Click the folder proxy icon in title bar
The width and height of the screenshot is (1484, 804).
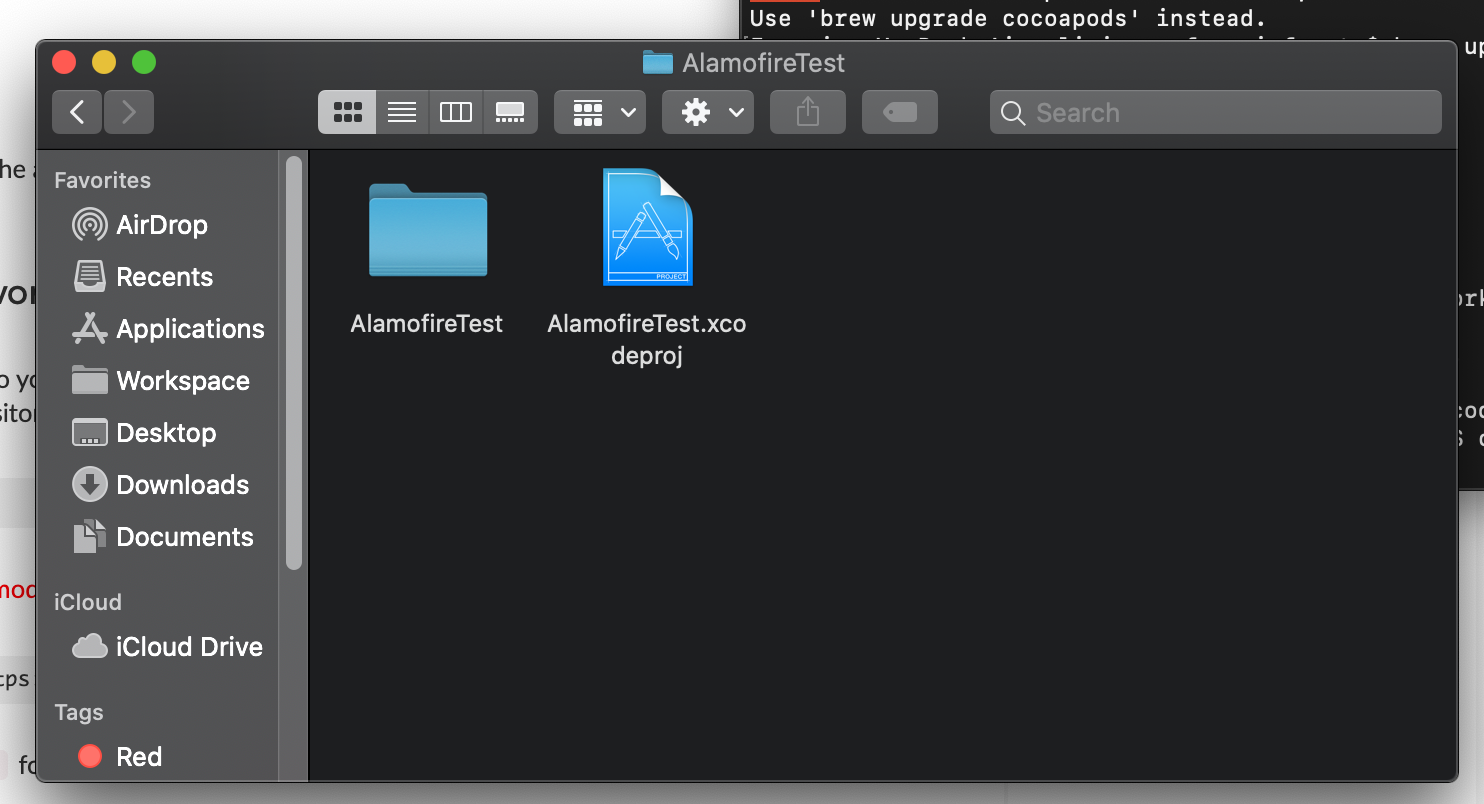(657, 63)
